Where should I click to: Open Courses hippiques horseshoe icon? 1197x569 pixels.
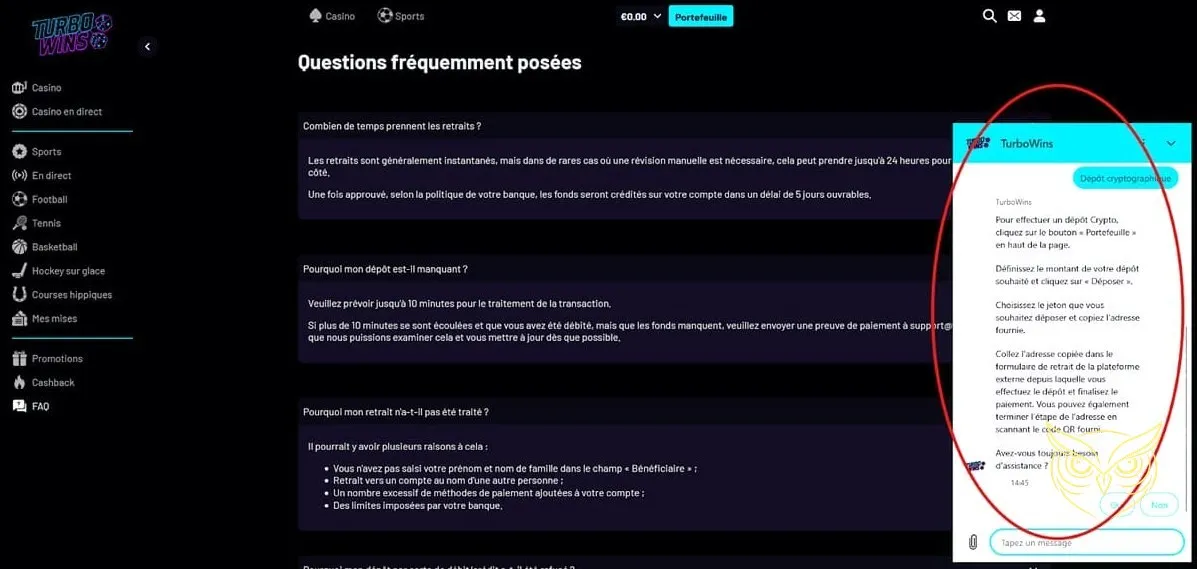click(19, 295)
